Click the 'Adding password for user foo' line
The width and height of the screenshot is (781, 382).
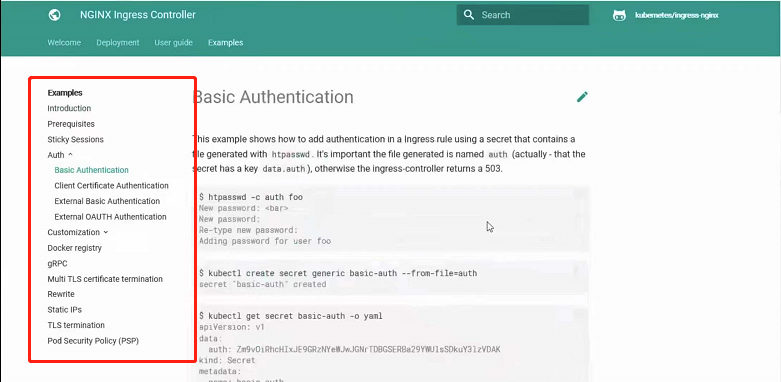coord(265,241)
